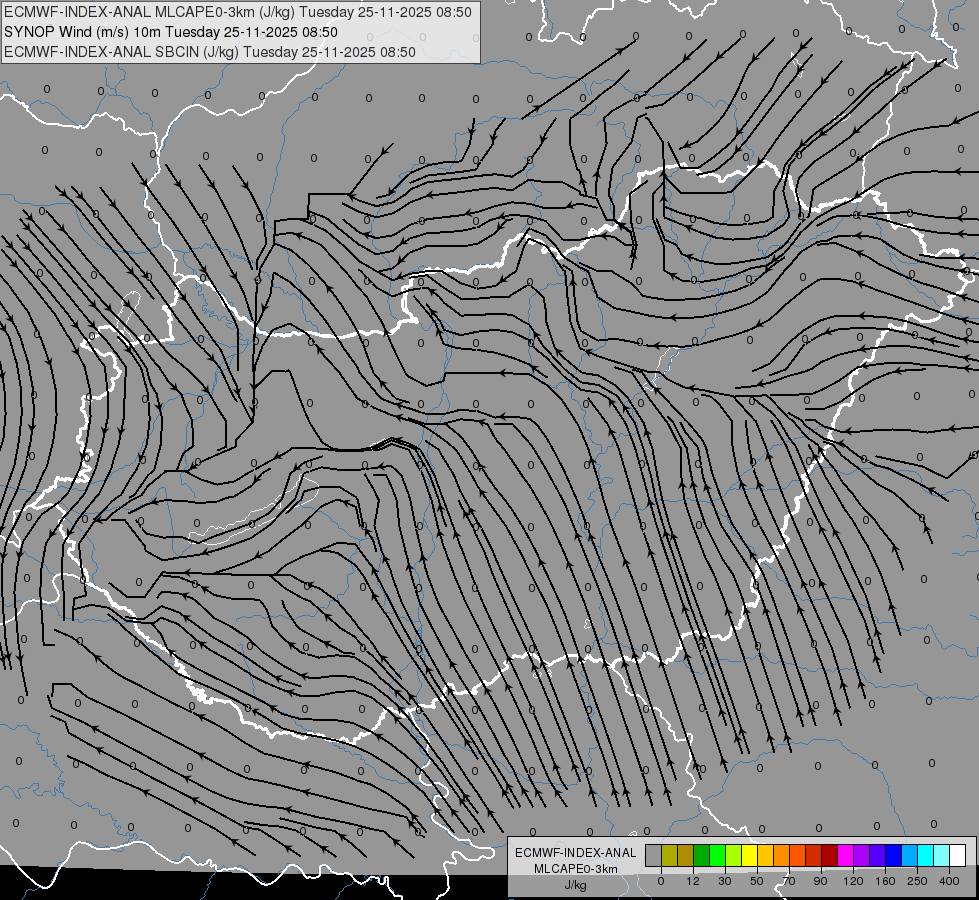Click the pure blue swatch in the legend
The height and width of the screenshot is (900, 979).
tap(893, 855)
